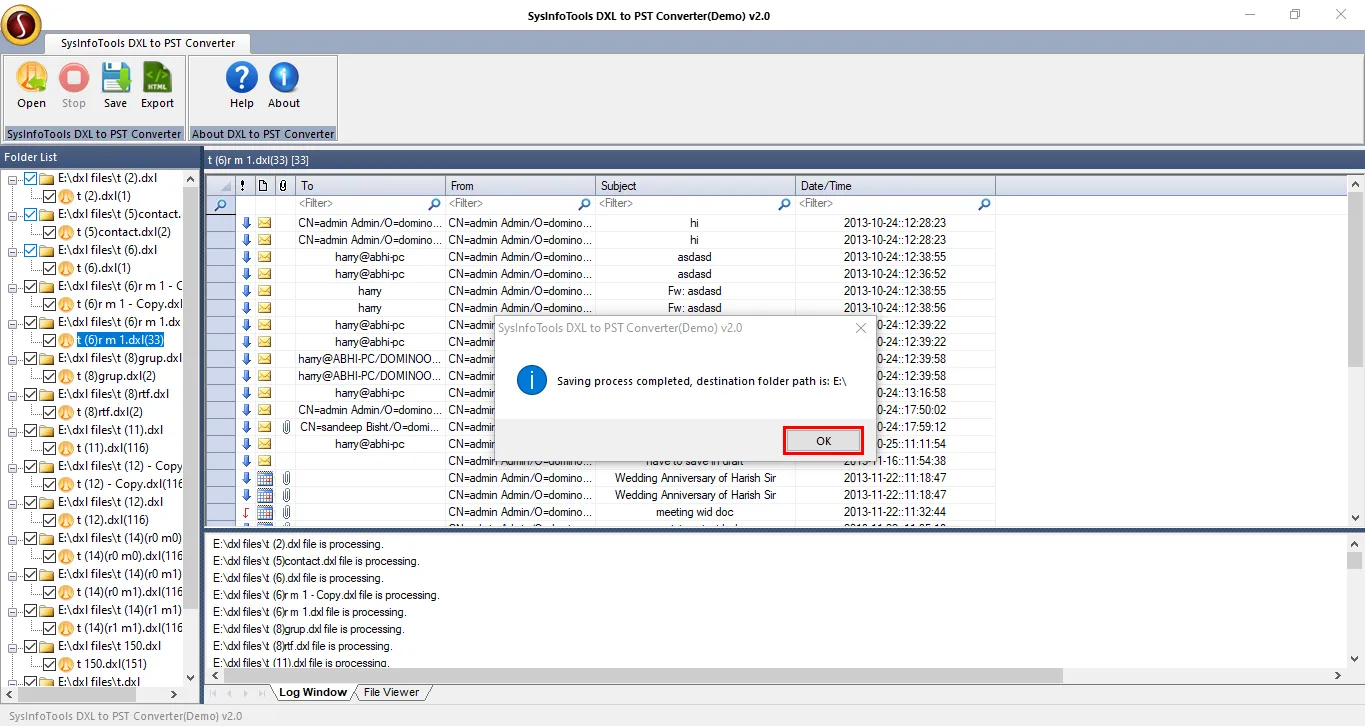Click the Open toolbar icon
The height and width of the screenshot is (726, 1365).
[x=31, y=78]
